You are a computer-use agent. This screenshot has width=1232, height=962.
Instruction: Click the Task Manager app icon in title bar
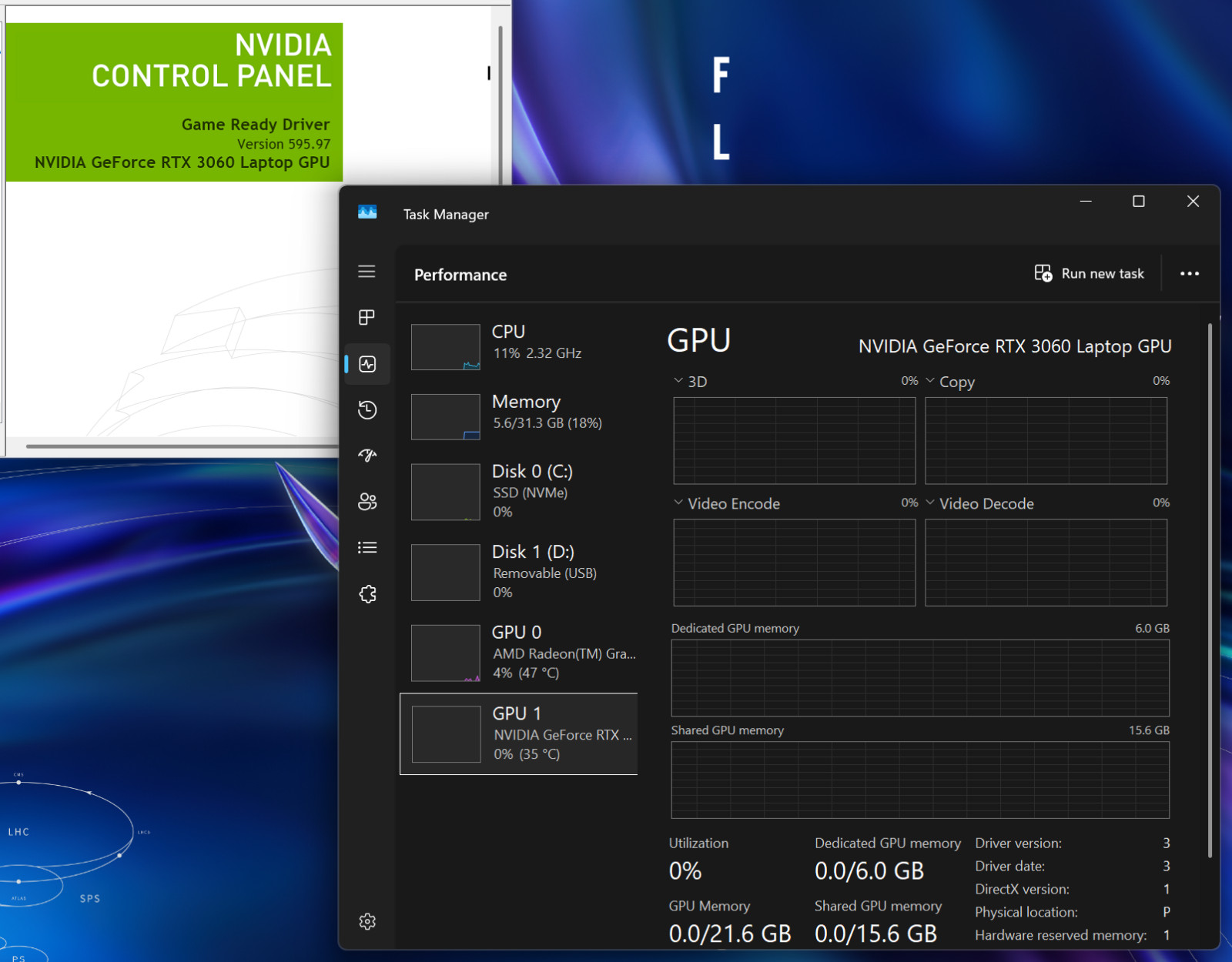click(367, 212)
